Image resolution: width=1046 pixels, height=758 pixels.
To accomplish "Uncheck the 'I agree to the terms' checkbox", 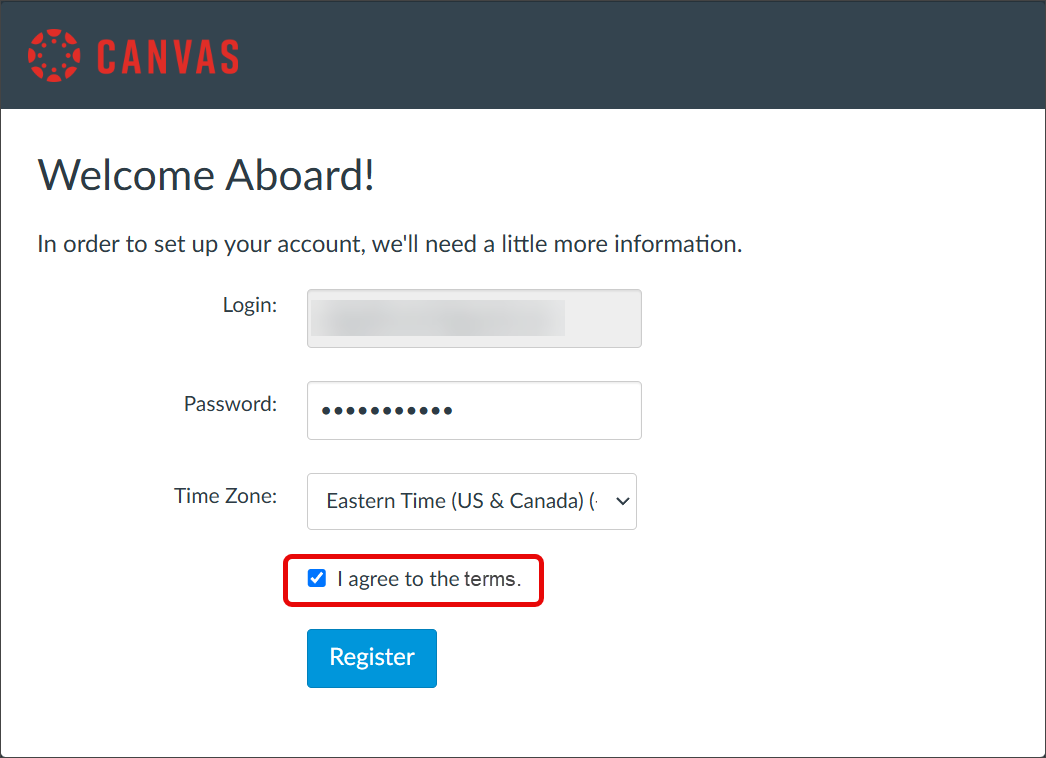I will coord(317,578).
